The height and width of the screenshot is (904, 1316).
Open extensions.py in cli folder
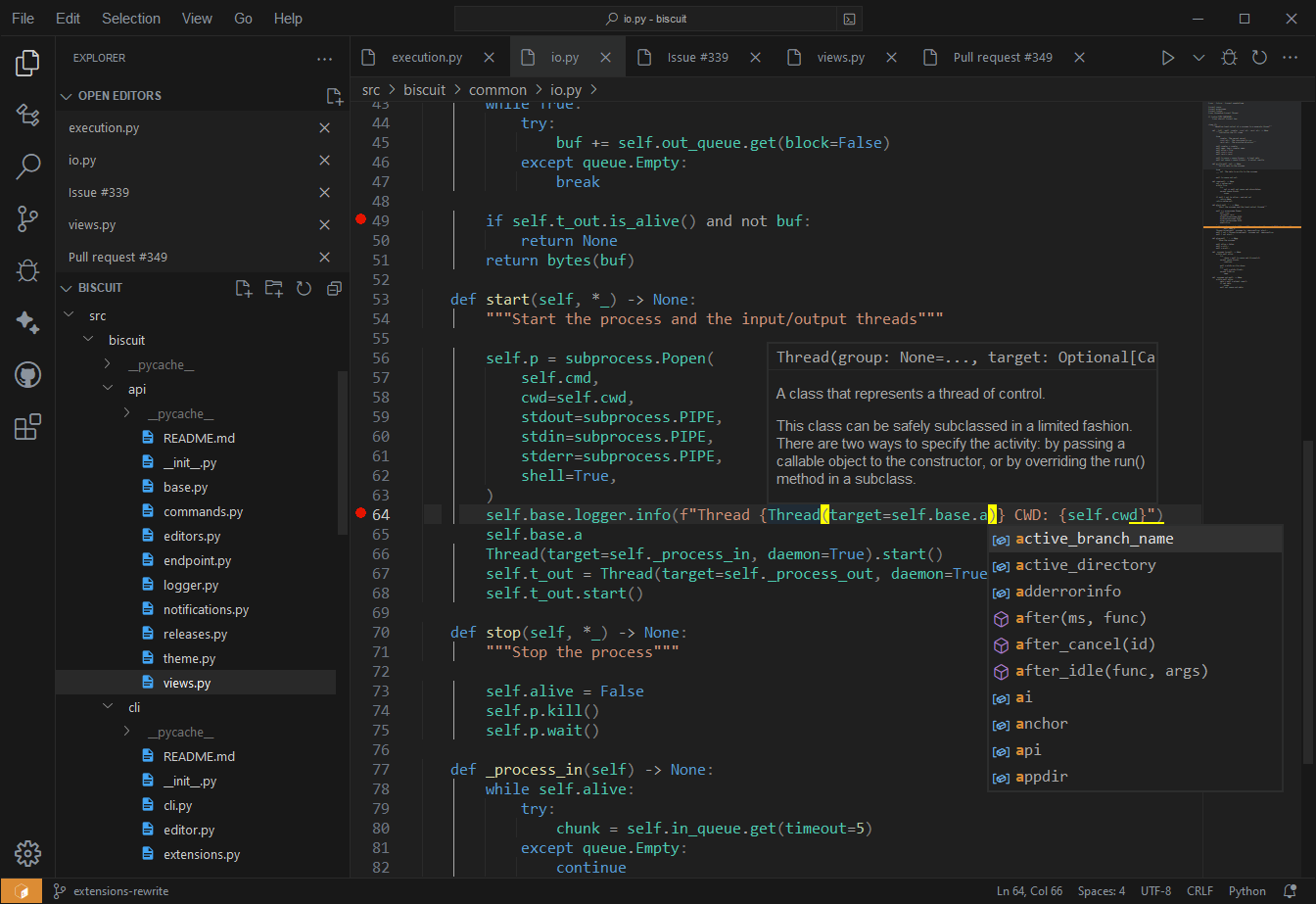click(x=202, y=854)
